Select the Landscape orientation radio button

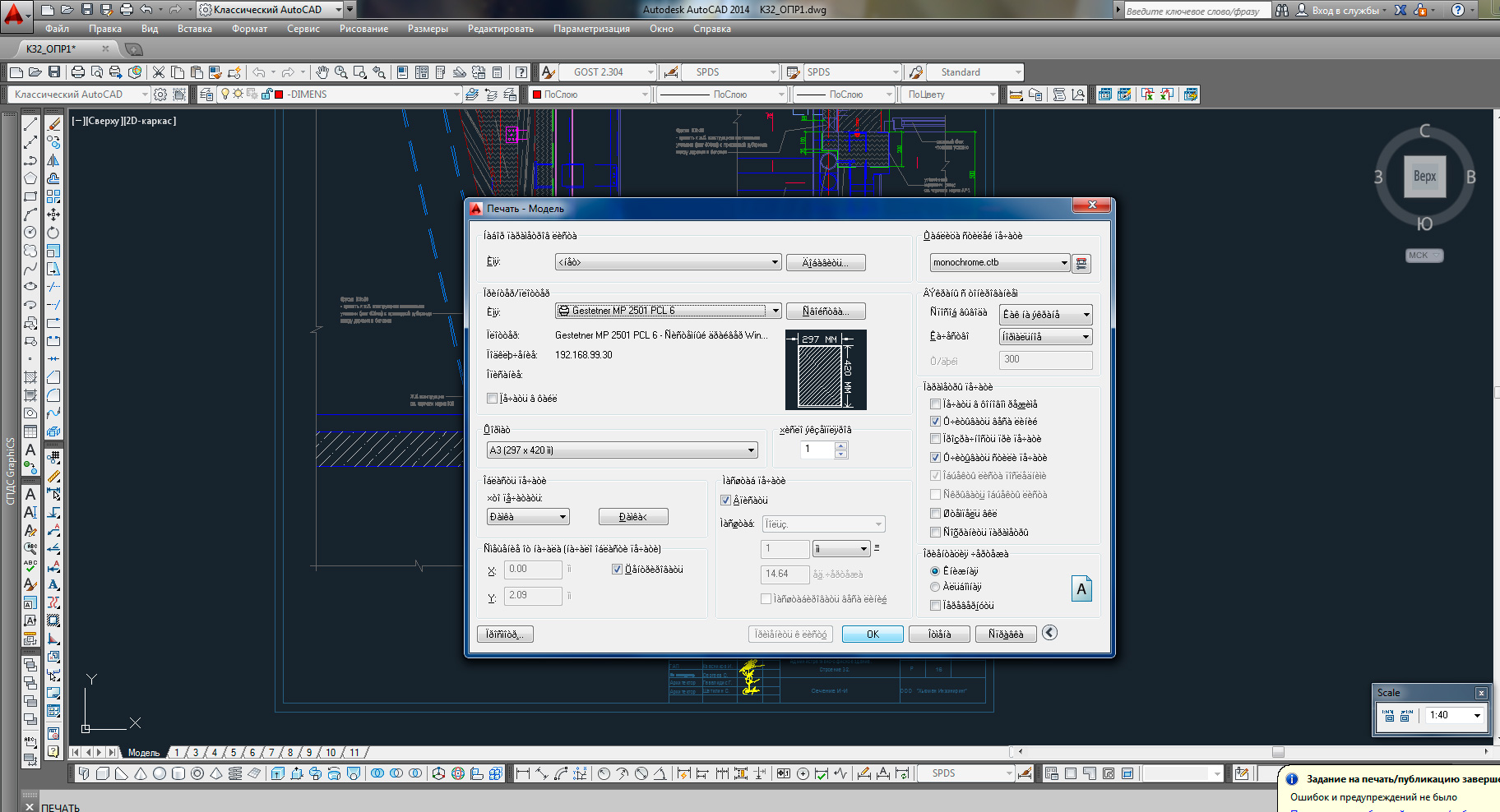coord(934,587)
